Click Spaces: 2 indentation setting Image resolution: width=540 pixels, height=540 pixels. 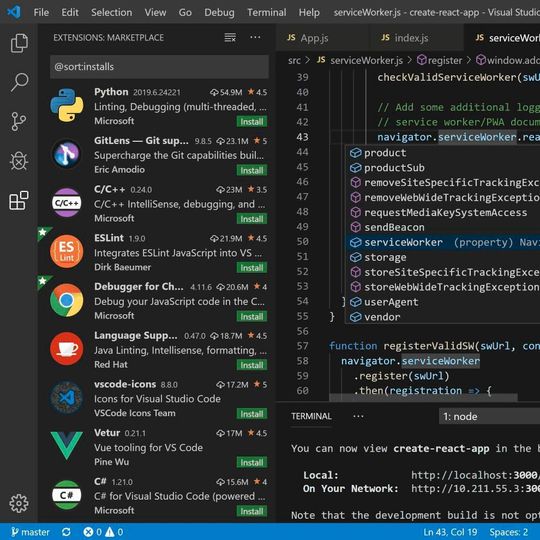pyautogui.click(x=509, y=532)
